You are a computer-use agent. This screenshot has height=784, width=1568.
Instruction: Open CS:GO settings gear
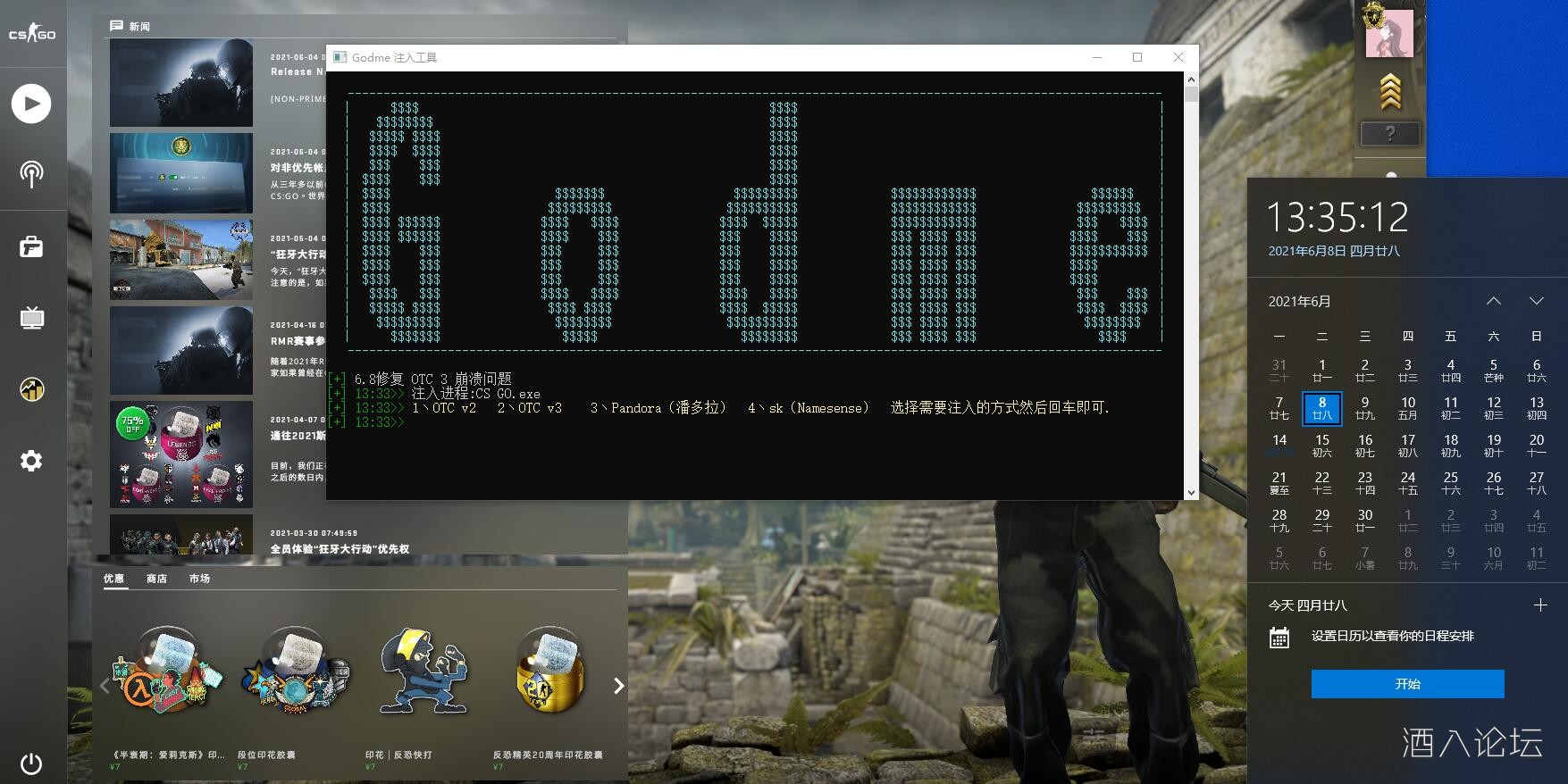pos(31,461)
